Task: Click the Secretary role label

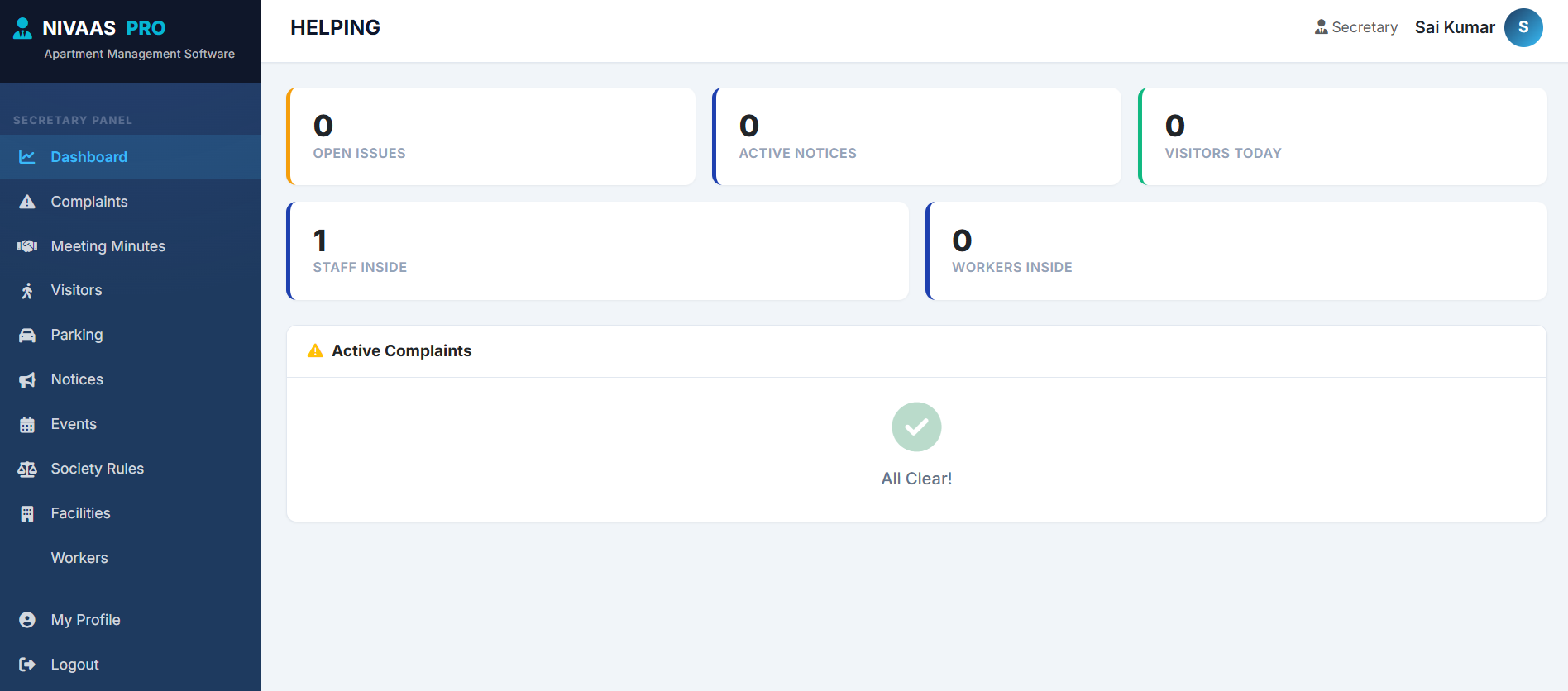Action: tap(1365, 27)
